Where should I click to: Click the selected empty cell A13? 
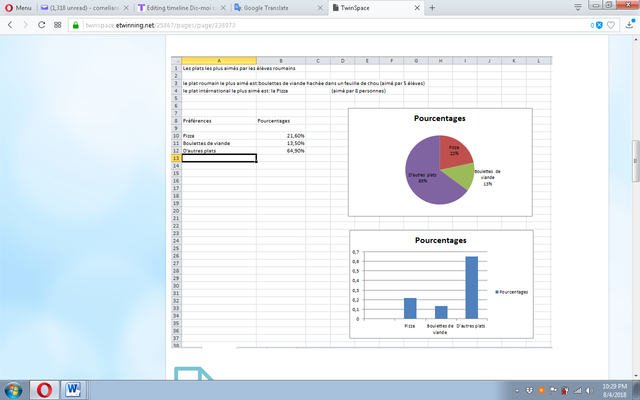[219, 158]
